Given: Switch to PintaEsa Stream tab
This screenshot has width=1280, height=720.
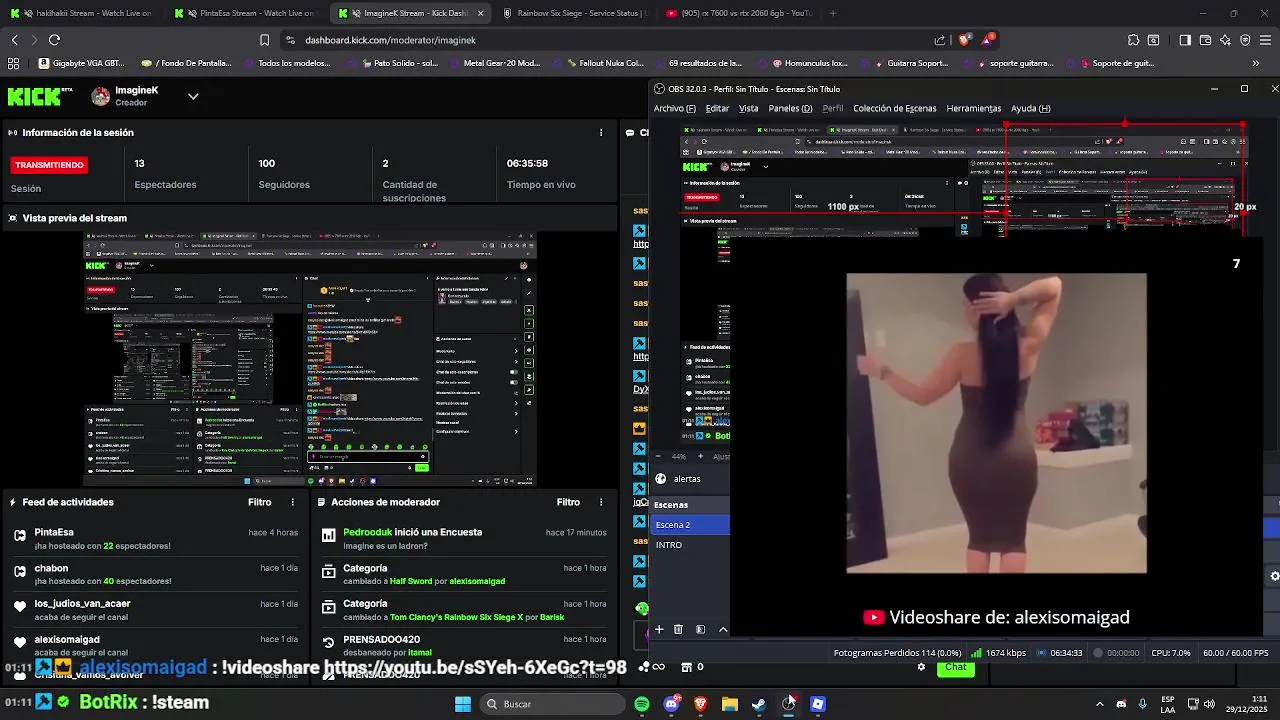Looking at the screenshot, I should click(x=245, y=13).
